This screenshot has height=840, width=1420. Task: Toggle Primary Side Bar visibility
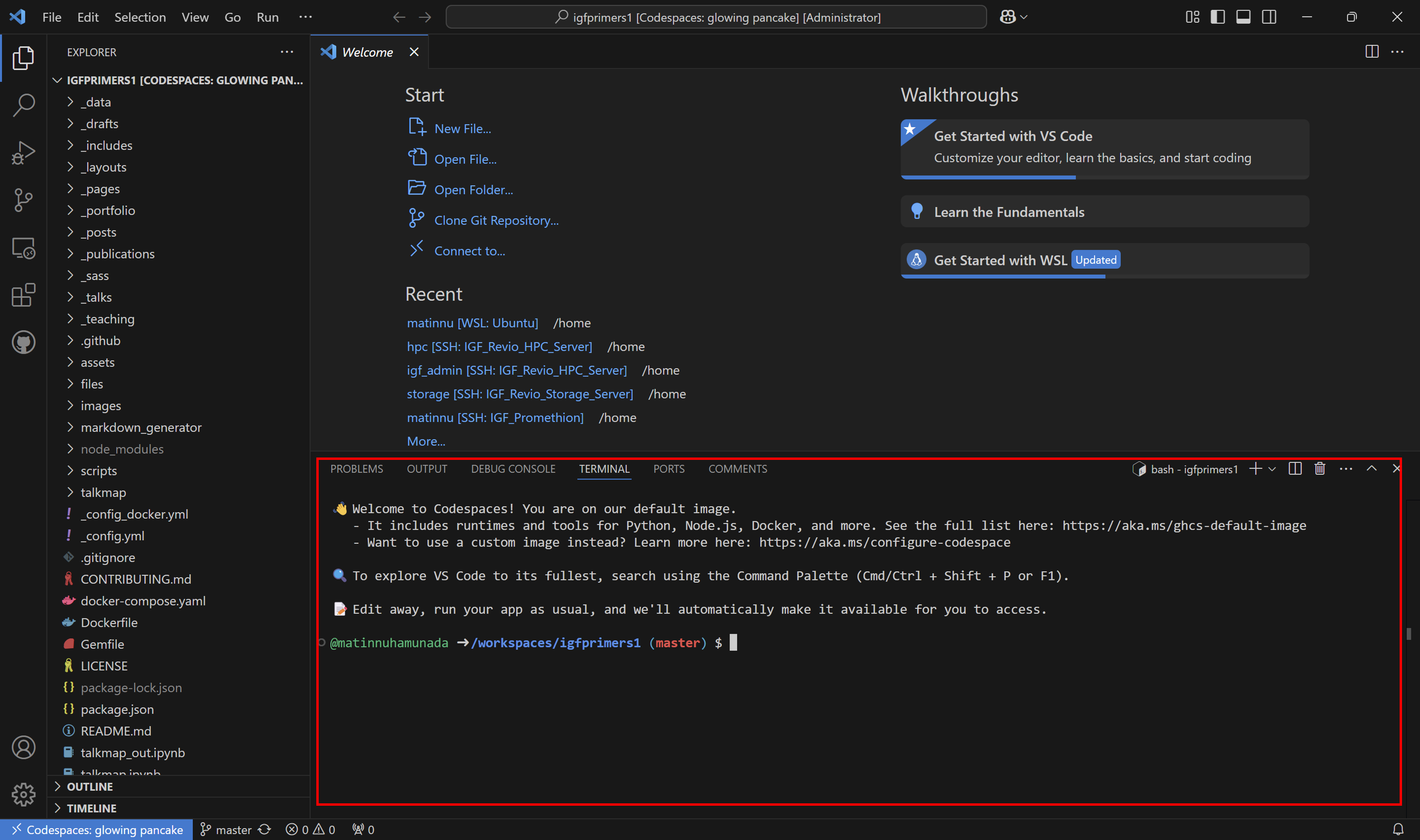1217,17
